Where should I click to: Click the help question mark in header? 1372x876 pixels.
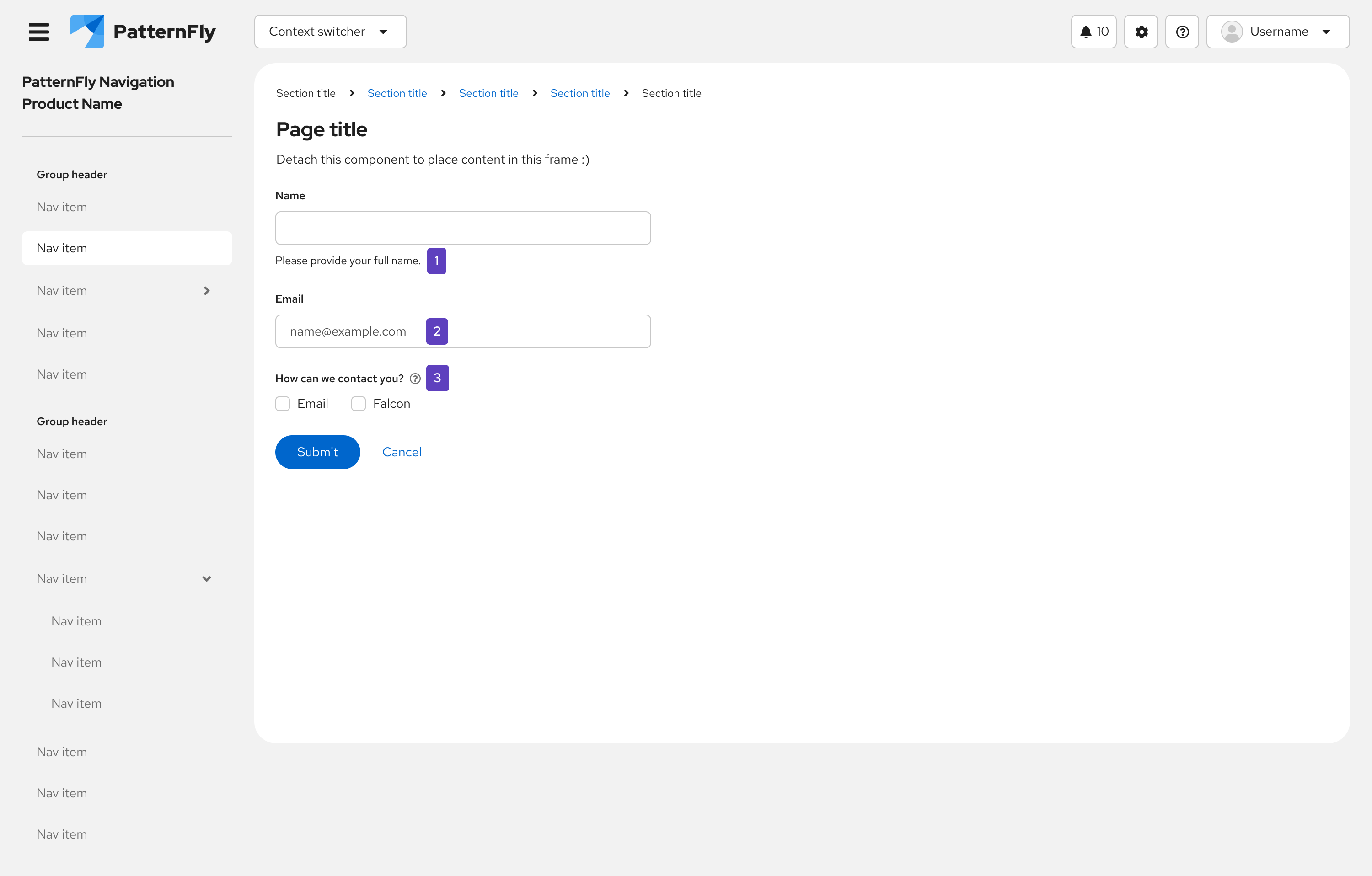coord(1182,32)
